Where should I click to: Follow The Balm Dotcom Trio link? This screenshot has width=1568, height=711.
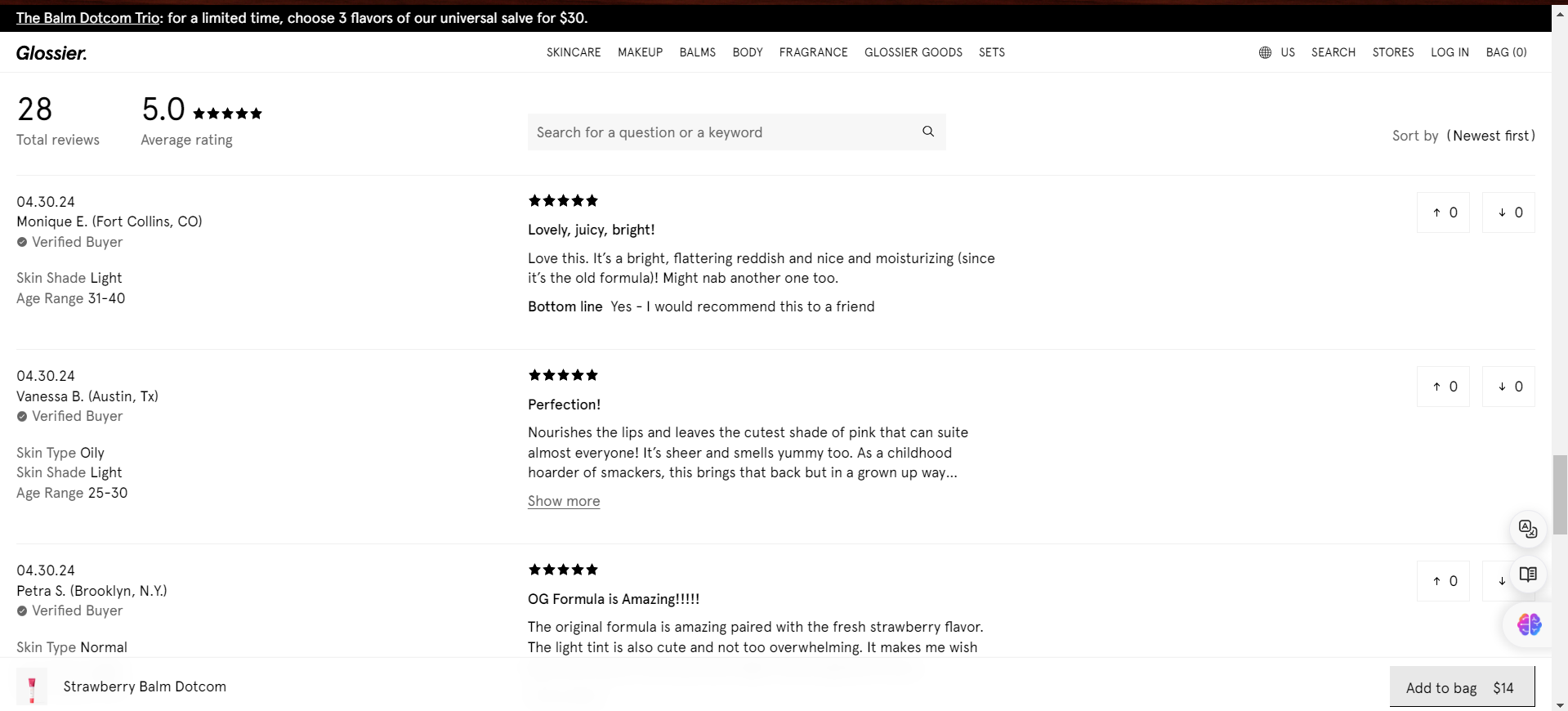pyautogui.click(x=90, y=18)
